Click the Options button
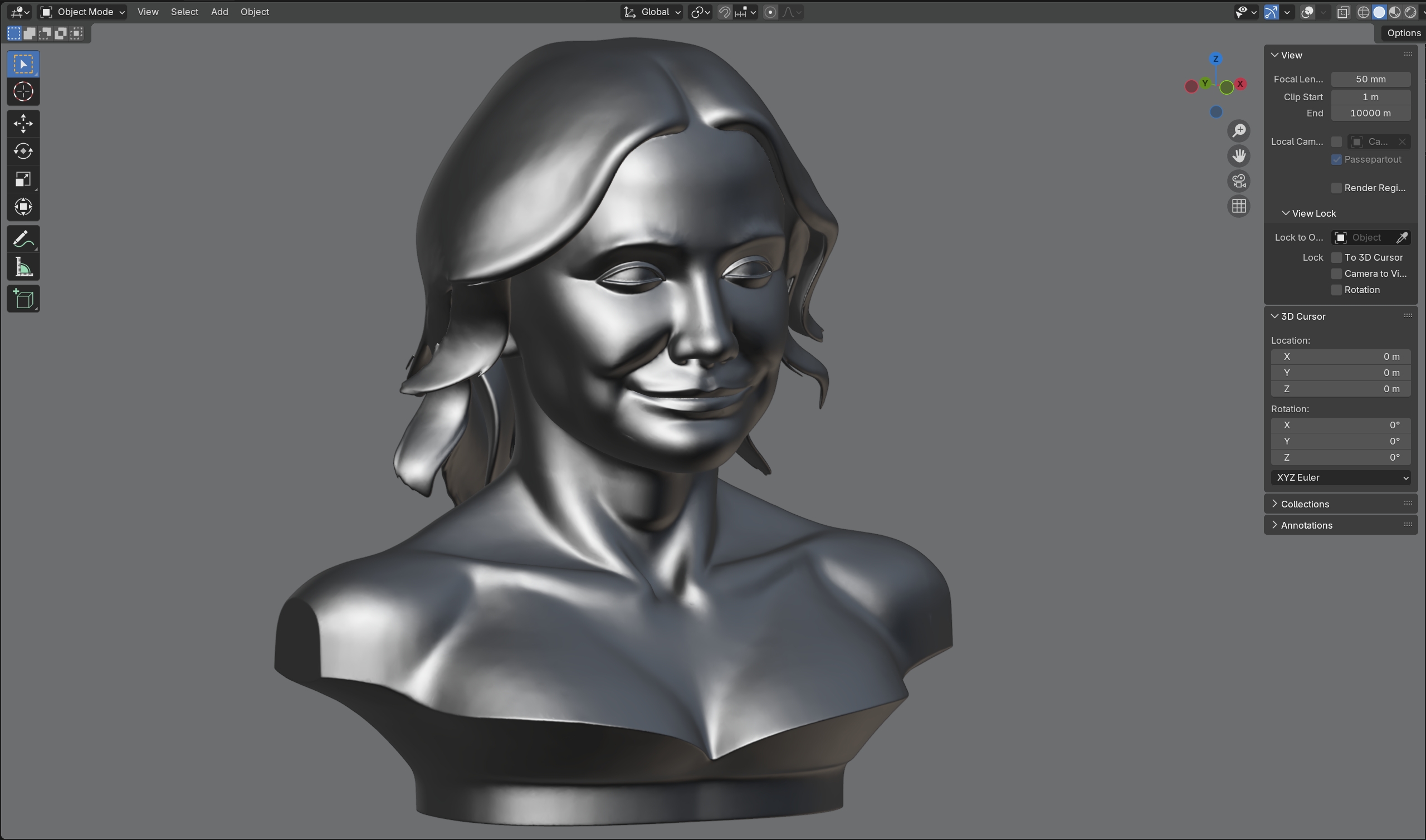 pos(1403,33)
